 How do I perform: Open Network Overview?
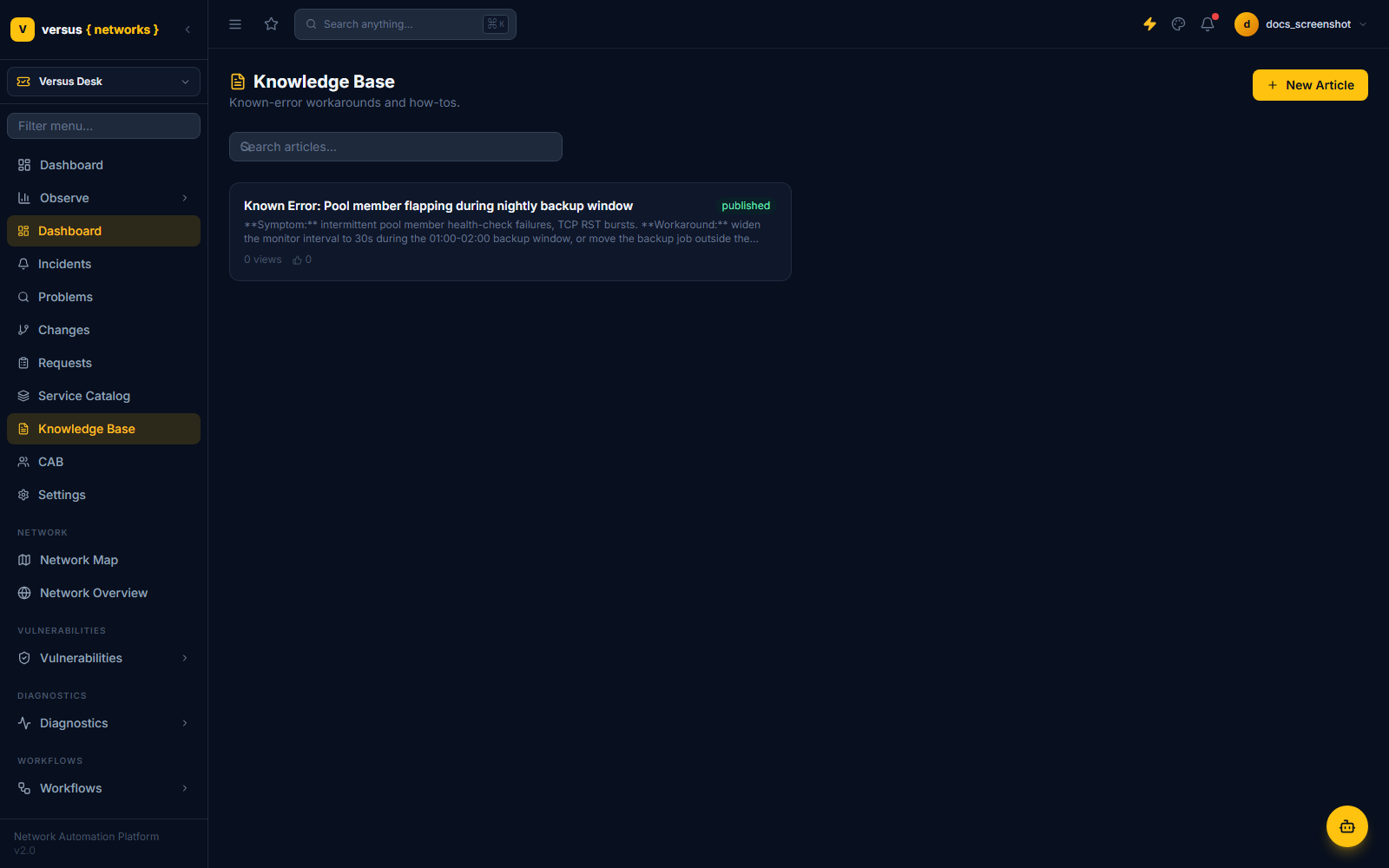point(103,593)
